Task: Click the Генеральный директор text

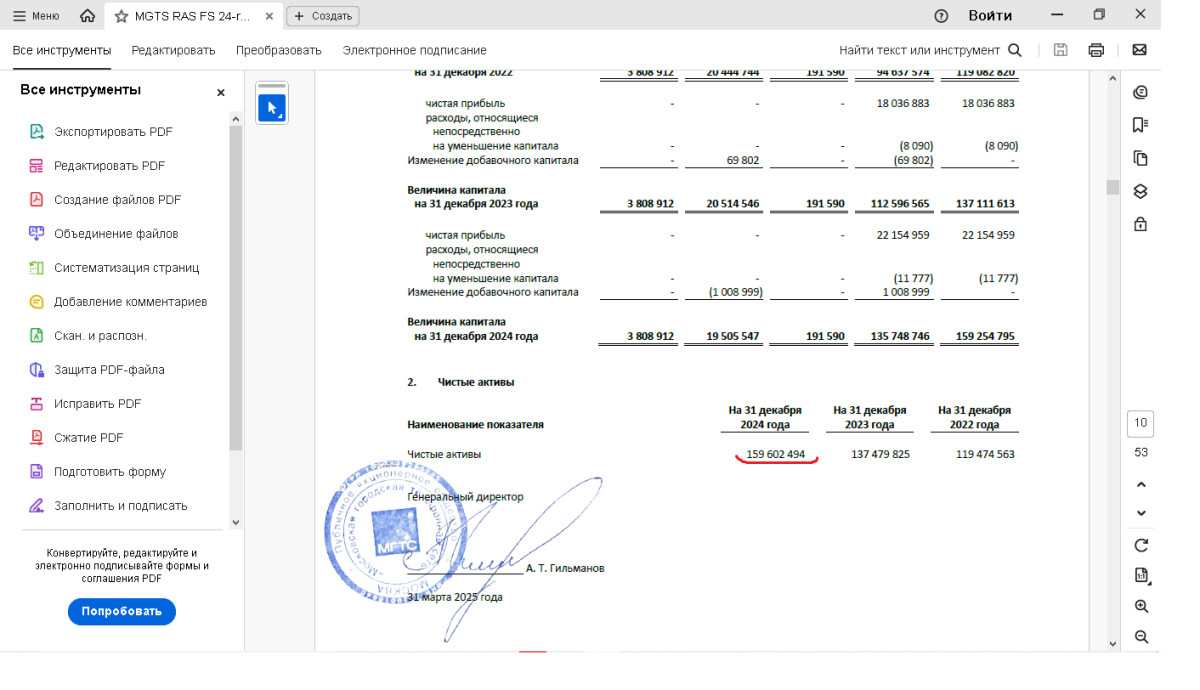Action: pos(465,496)
